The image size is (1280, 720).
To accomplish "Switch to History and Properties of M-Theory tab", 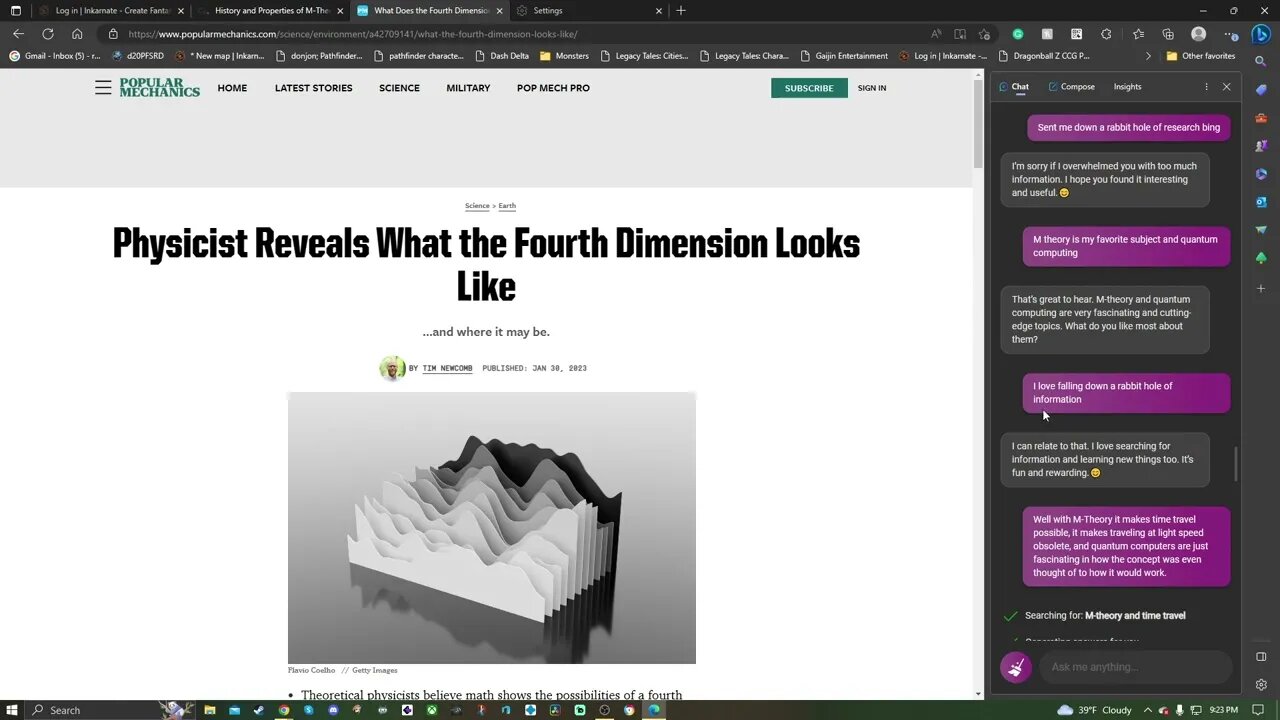I will 270,11.
